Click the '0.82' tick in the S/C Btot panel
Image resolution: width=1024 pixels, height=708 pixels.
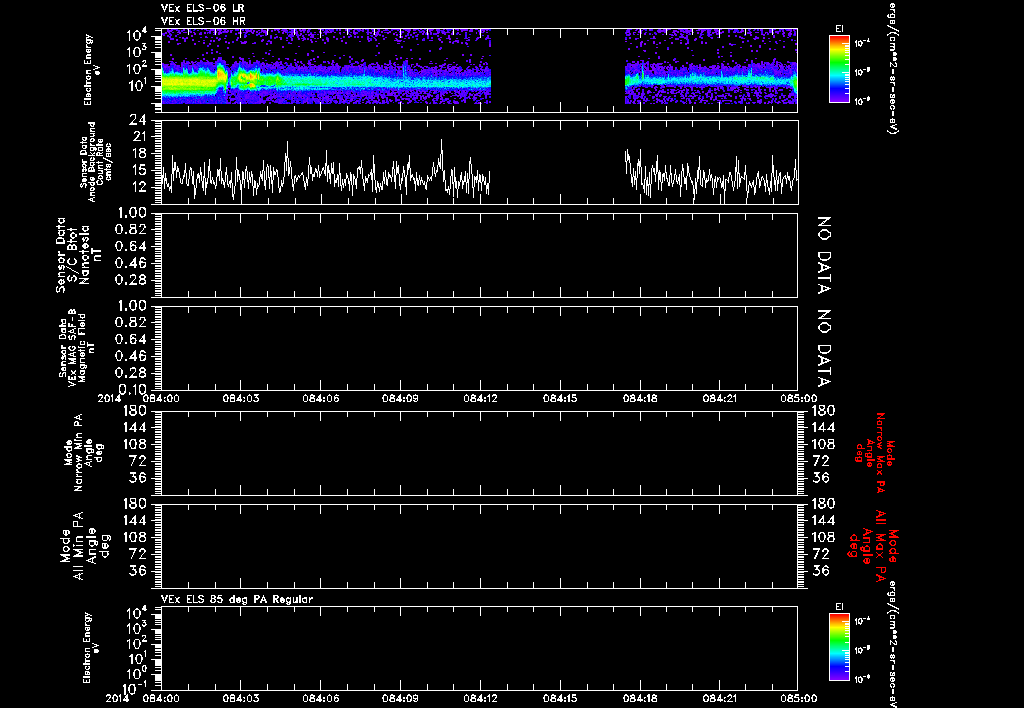click(130, 229)
